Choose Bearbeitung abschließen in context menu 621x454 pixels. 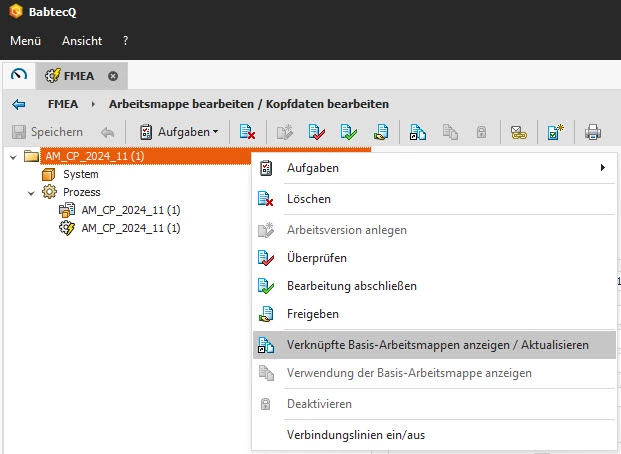point(434,286)
